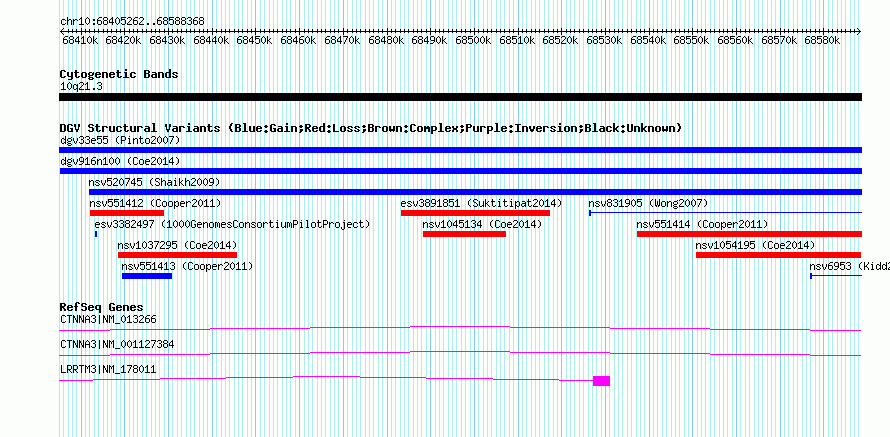
Task: Select the blue nsv520745 gain bar
Action: (x=476, y=192)
